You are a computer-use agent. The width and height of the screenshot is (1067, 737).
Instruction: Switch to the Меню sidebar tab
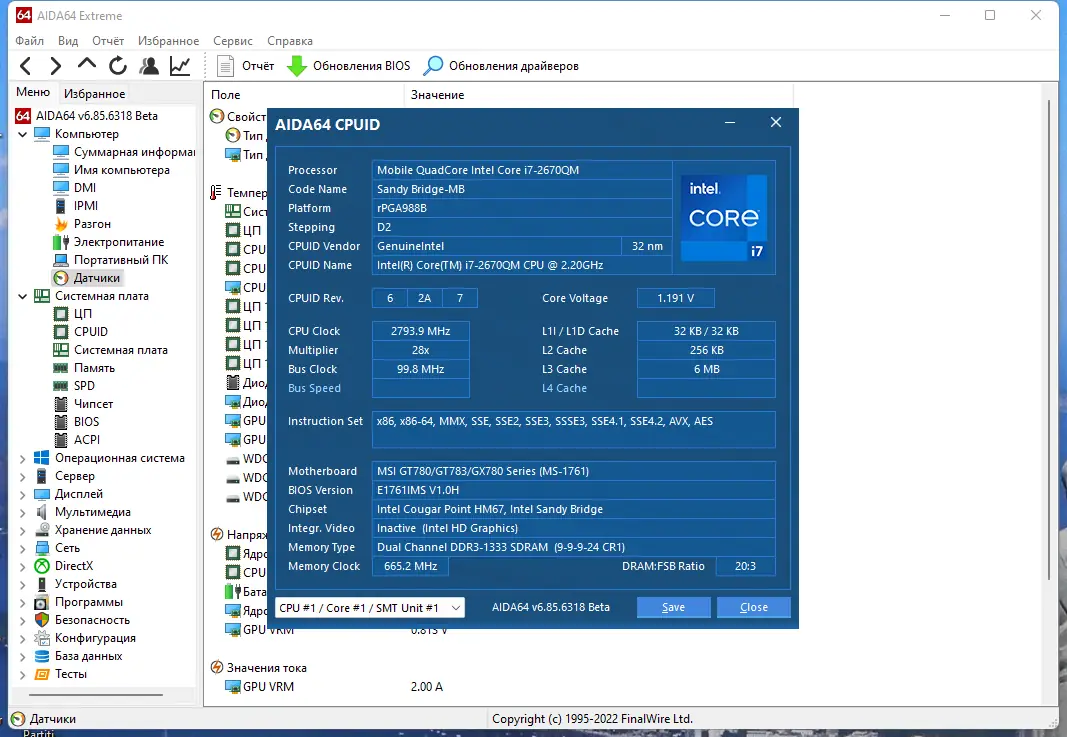click(x=33, y=92)
